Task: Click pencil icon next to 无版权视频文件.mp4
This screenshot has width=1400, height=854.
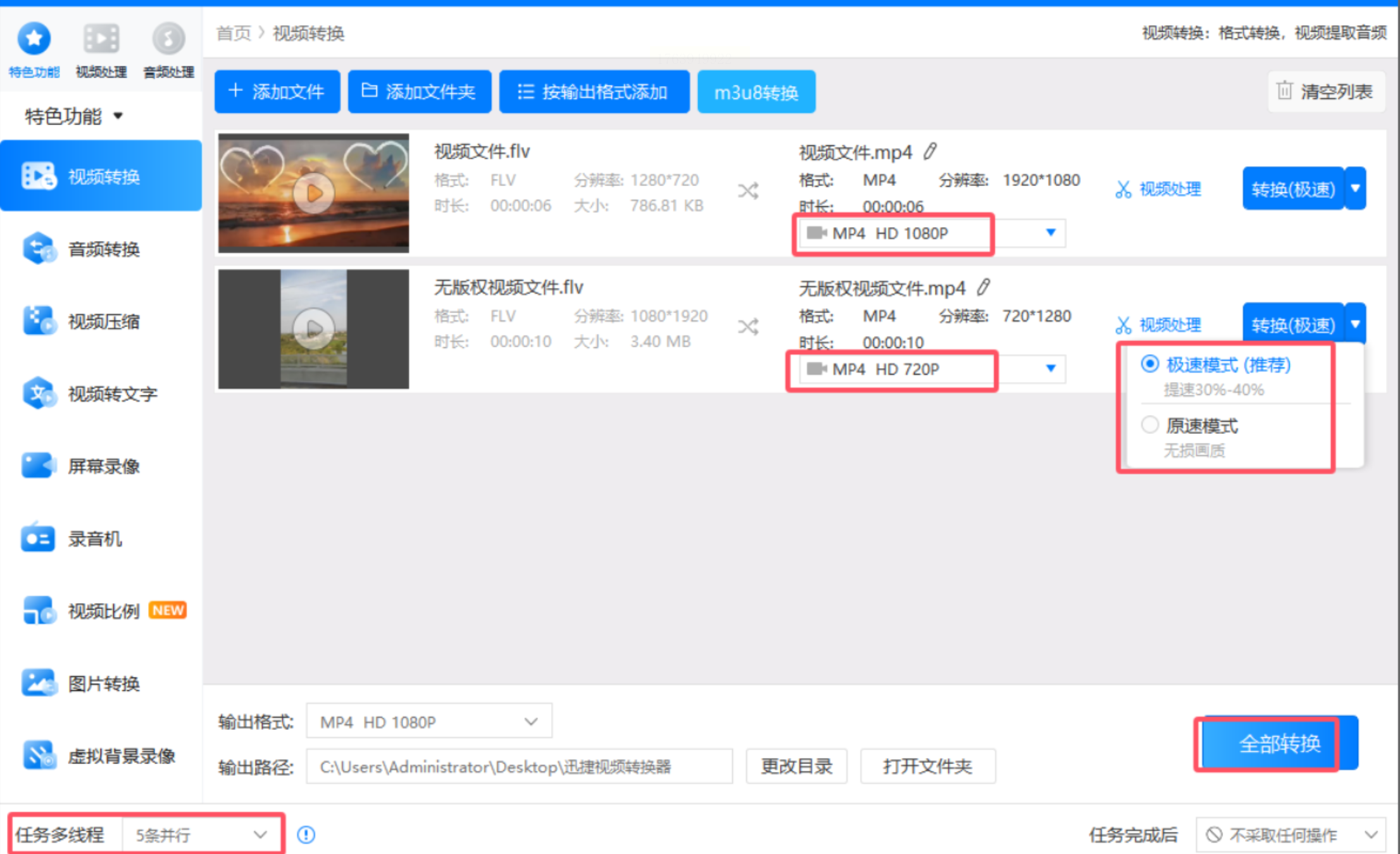Action: click(x=983, y=287)
